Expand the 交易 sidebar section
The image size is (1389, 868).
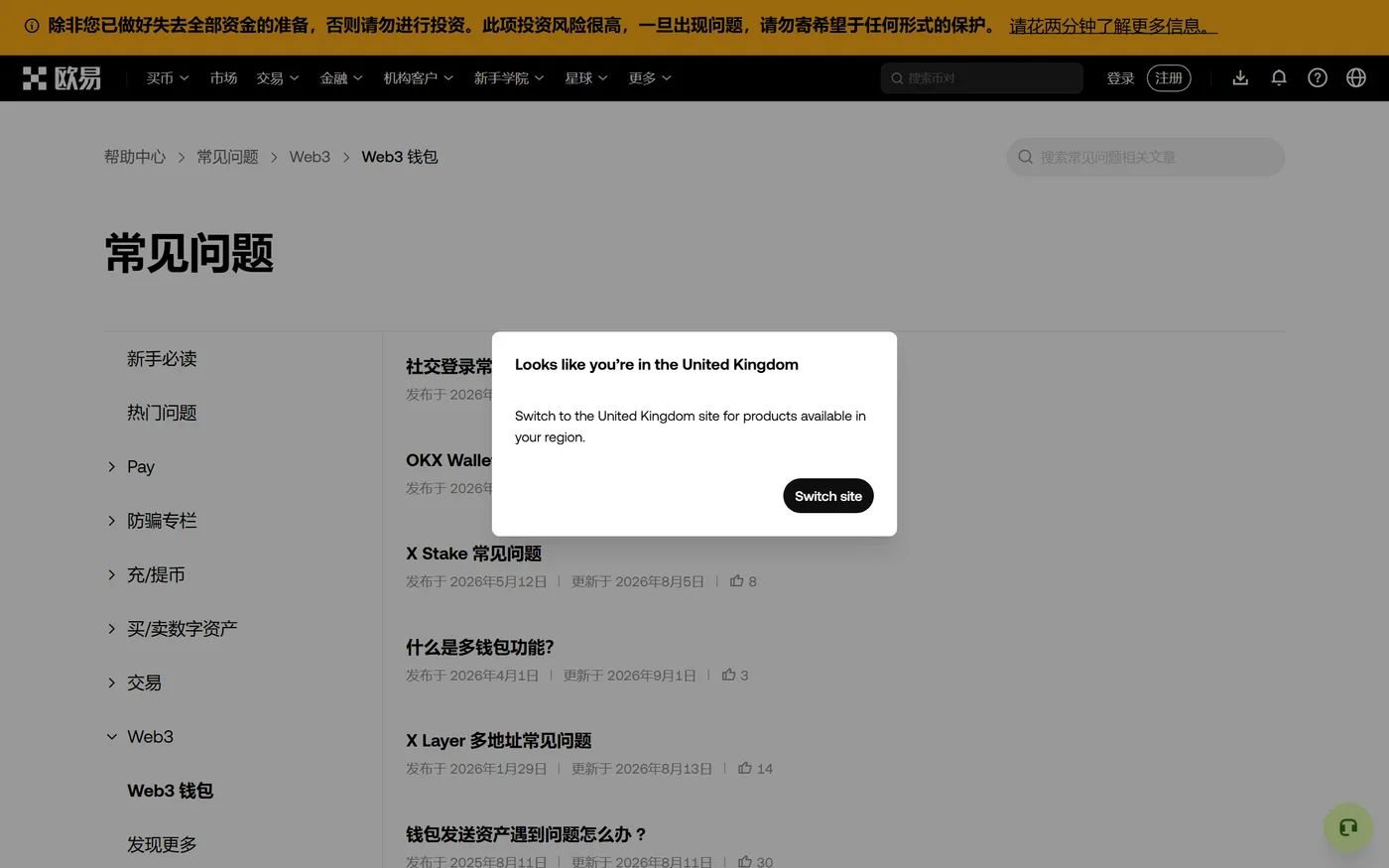(111, 682)
